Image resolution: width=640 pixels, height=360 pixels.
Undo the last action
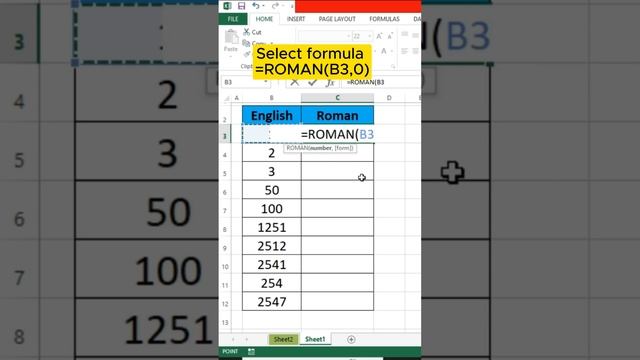pos(256,6)
